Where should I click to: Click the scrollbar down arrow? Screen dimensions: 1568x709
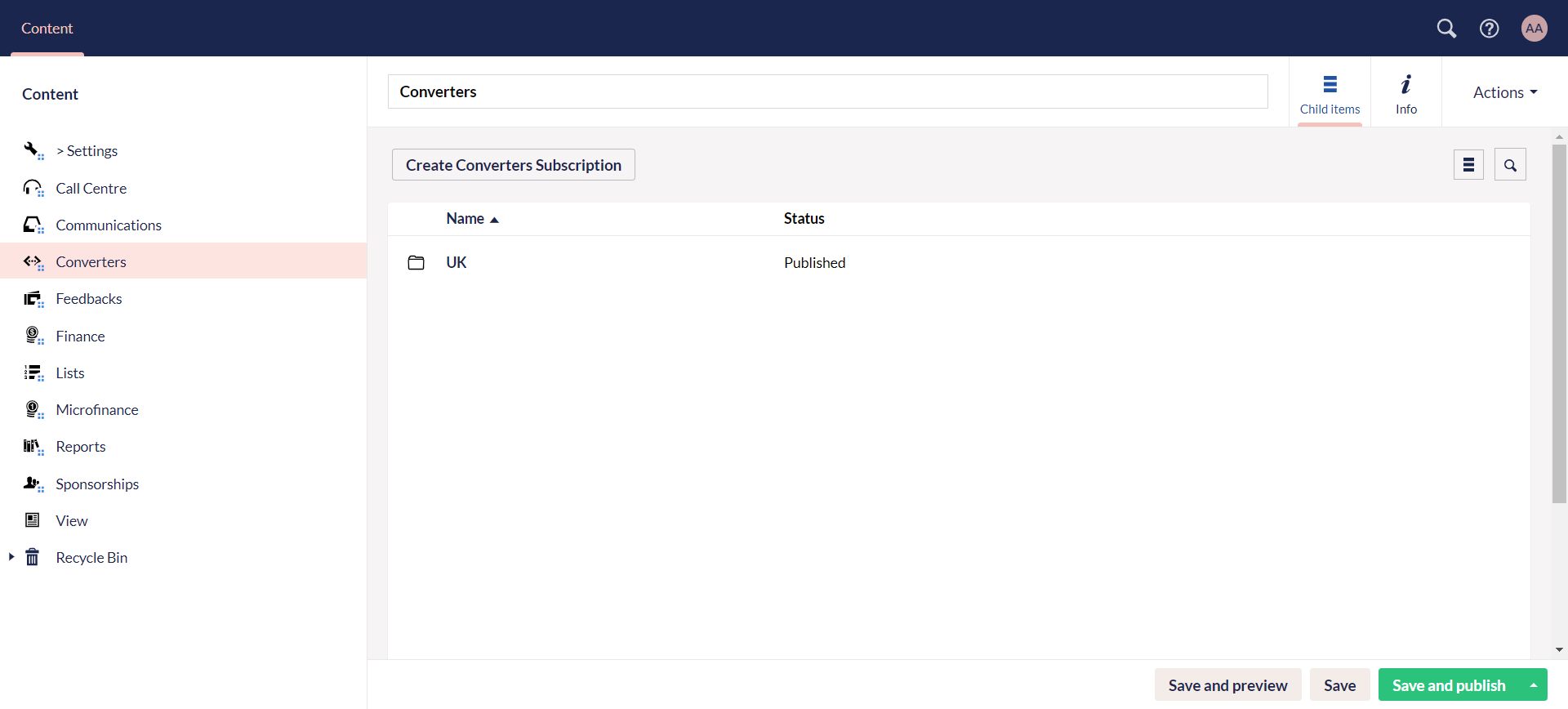click(1559, 650)
